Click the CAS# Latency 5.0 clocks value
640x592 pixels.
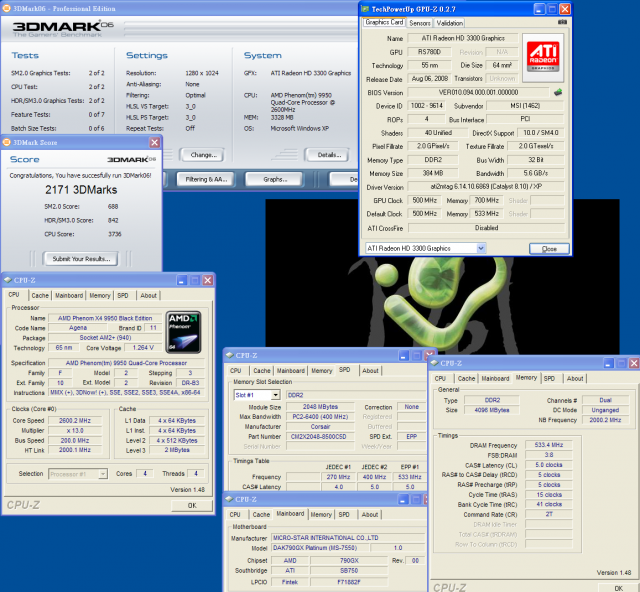[x=549, y=465]
